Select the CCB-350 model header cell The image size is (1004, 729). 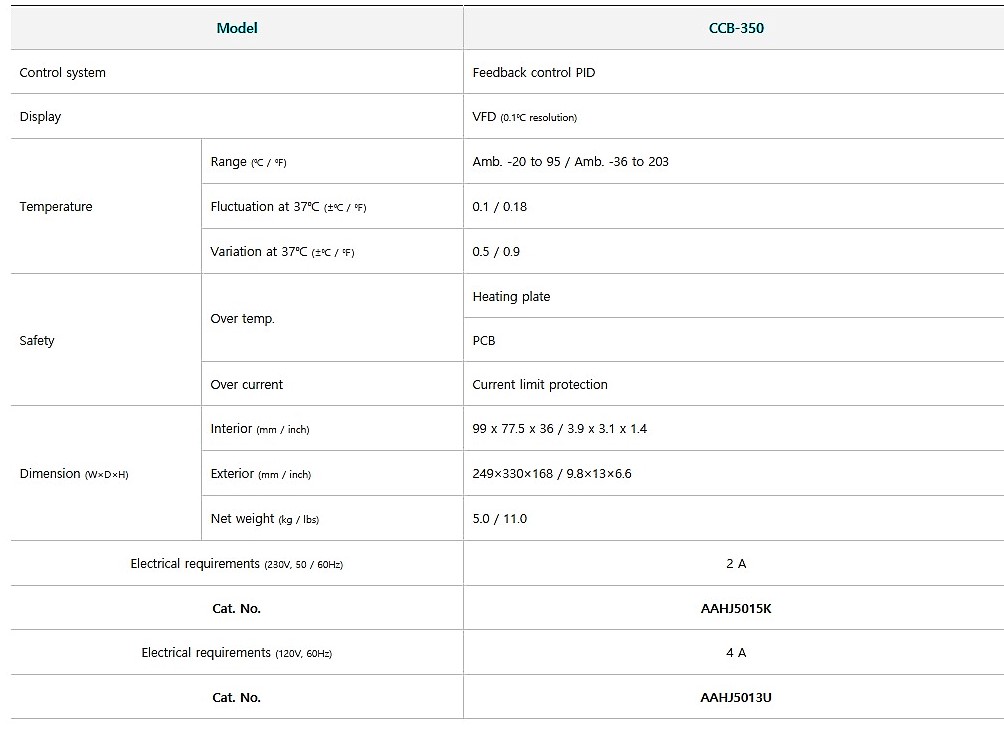coord(735,28)
